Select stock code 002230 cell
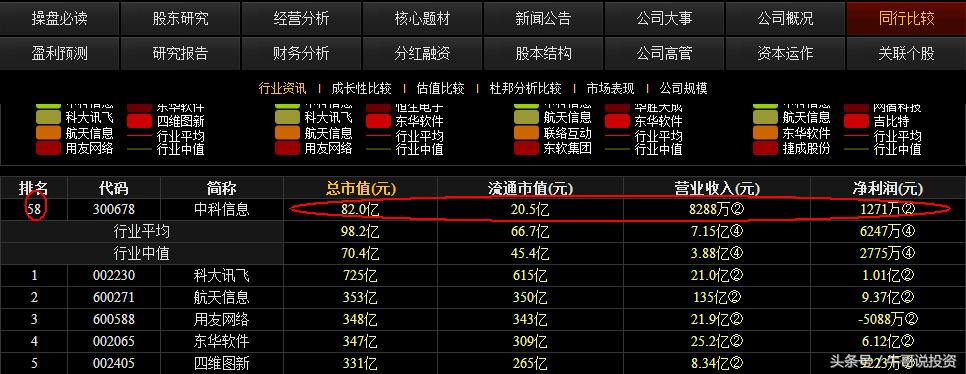 click(x=114, y=275)
